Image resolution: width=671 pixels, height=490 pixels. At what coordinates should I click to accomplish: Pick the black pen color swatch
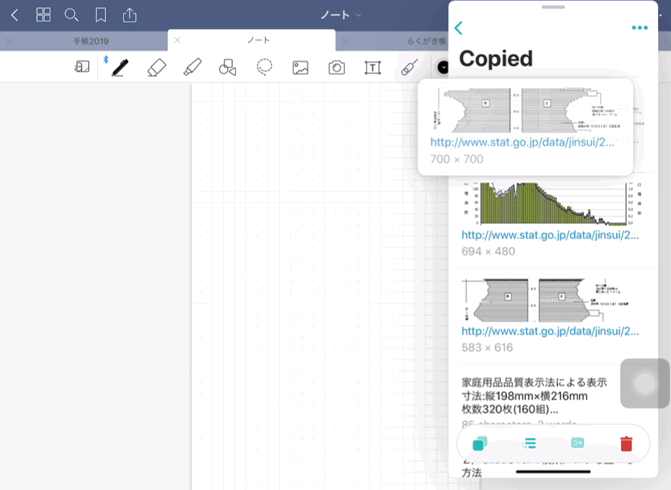442,68
